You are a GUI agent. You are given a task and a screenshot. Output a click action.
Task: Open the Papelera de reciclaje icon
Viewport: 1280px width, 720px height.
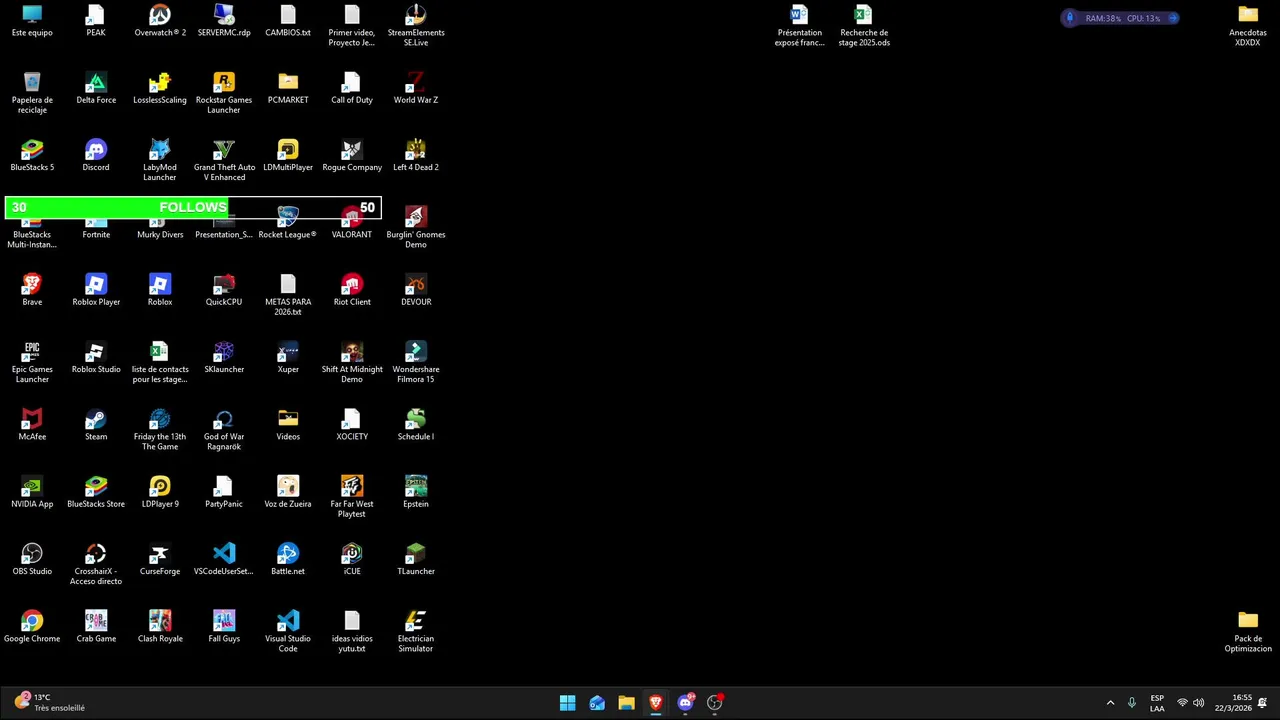coord(32,93)
